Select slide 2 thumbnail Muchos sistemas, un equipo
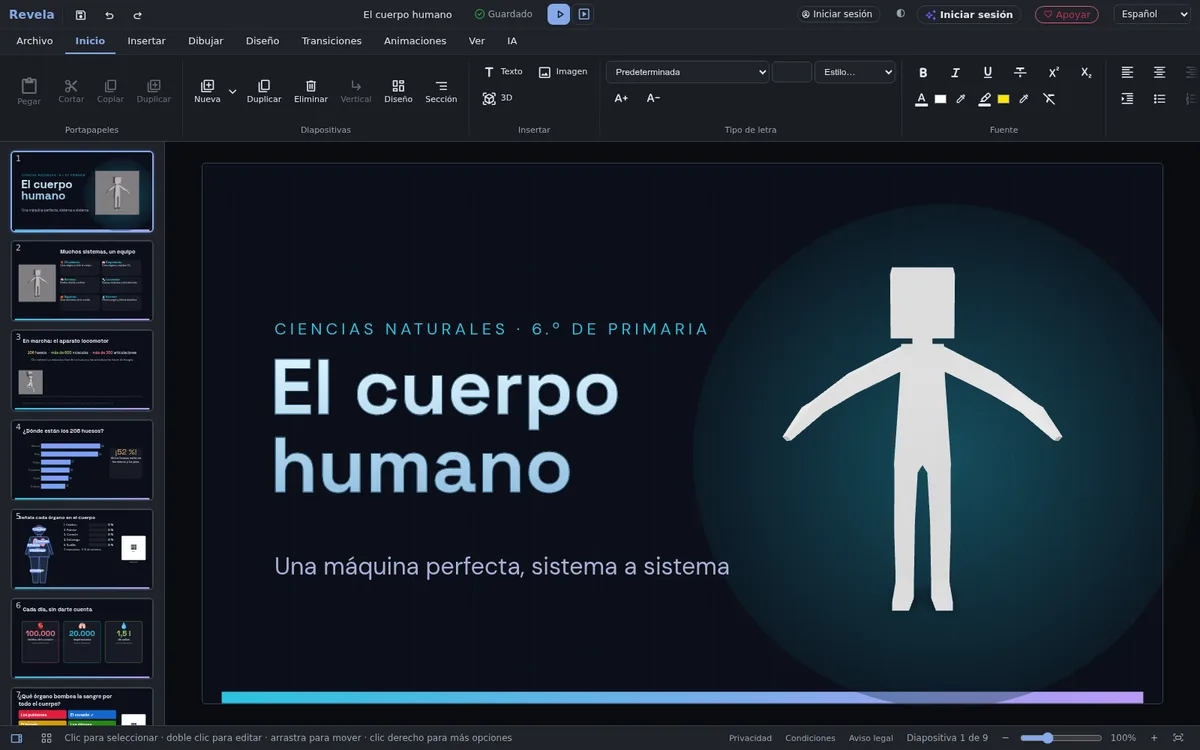 82,281
